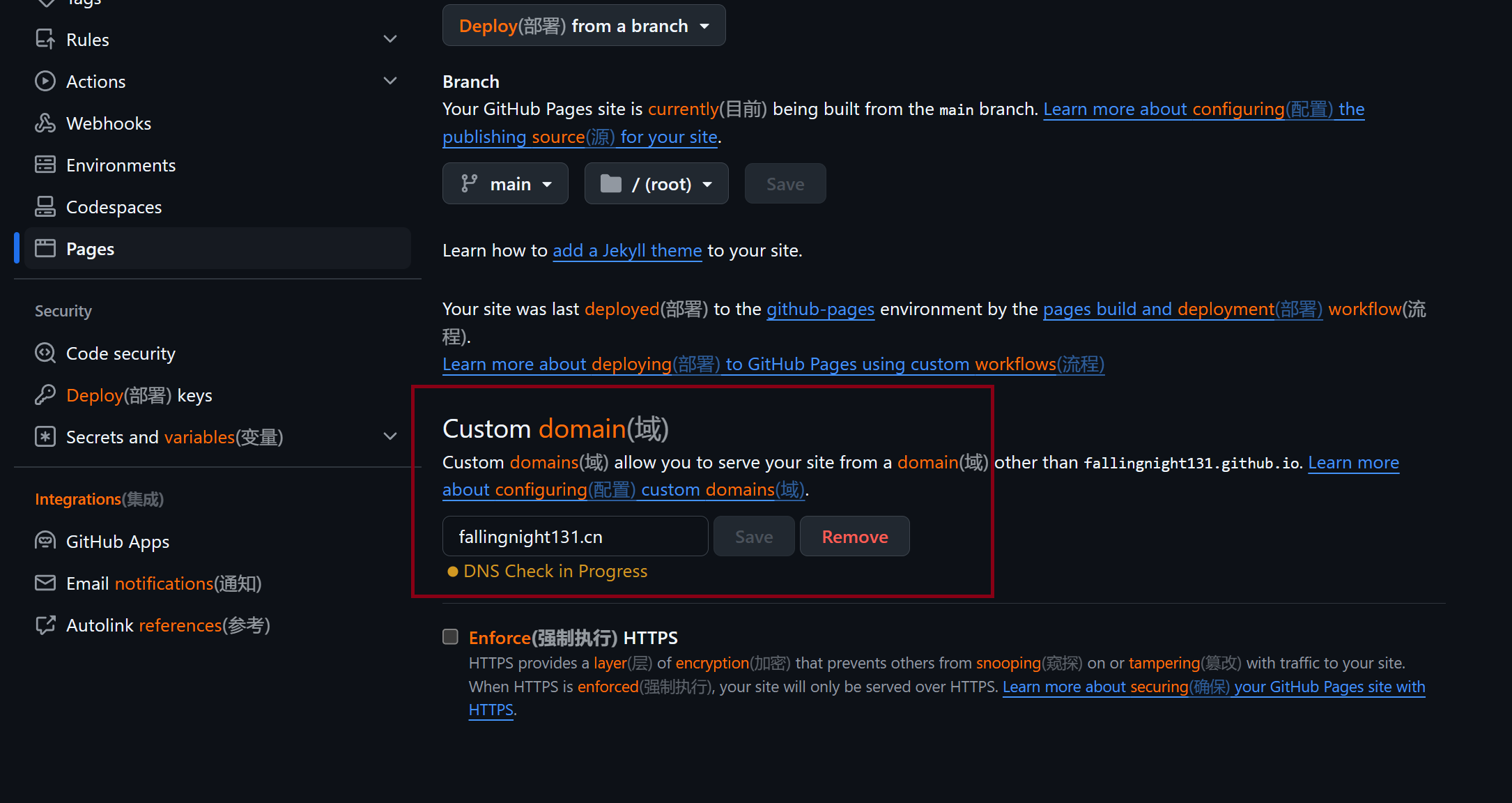Screen dimensions: 1512x803
Task: Click the Deploy keys key icon
Action: click(x=45, y=395)
